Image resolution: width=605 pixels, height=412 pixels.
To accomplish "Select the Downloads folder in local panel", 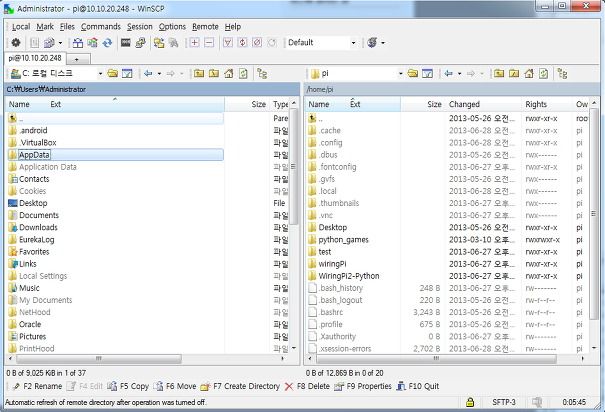I will (38, 228).
